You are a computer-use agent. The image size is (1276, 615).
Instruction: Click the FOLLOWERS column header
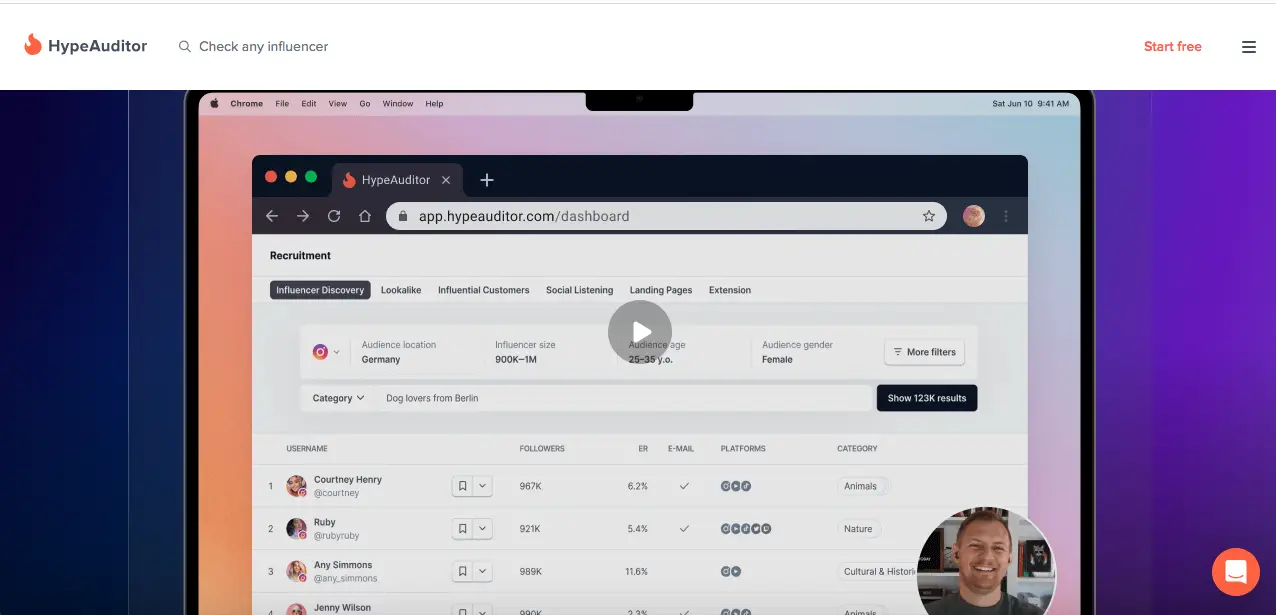pyautogui.click(x=542, y=449)
